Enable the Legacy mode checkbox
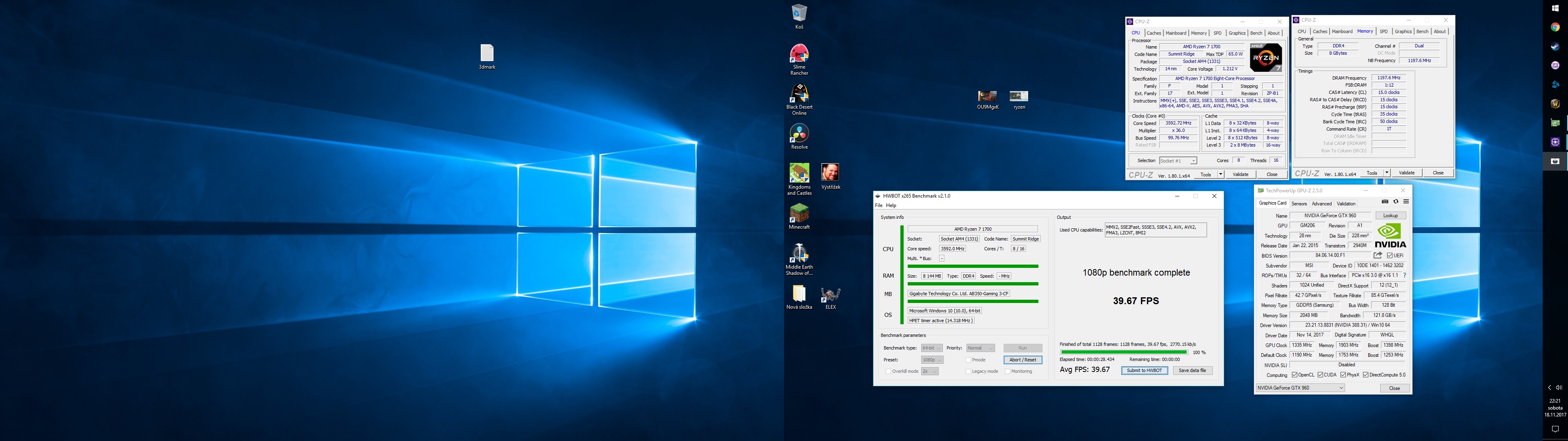1568x441 pixels. pyautogui.click(x=969, y=371)
